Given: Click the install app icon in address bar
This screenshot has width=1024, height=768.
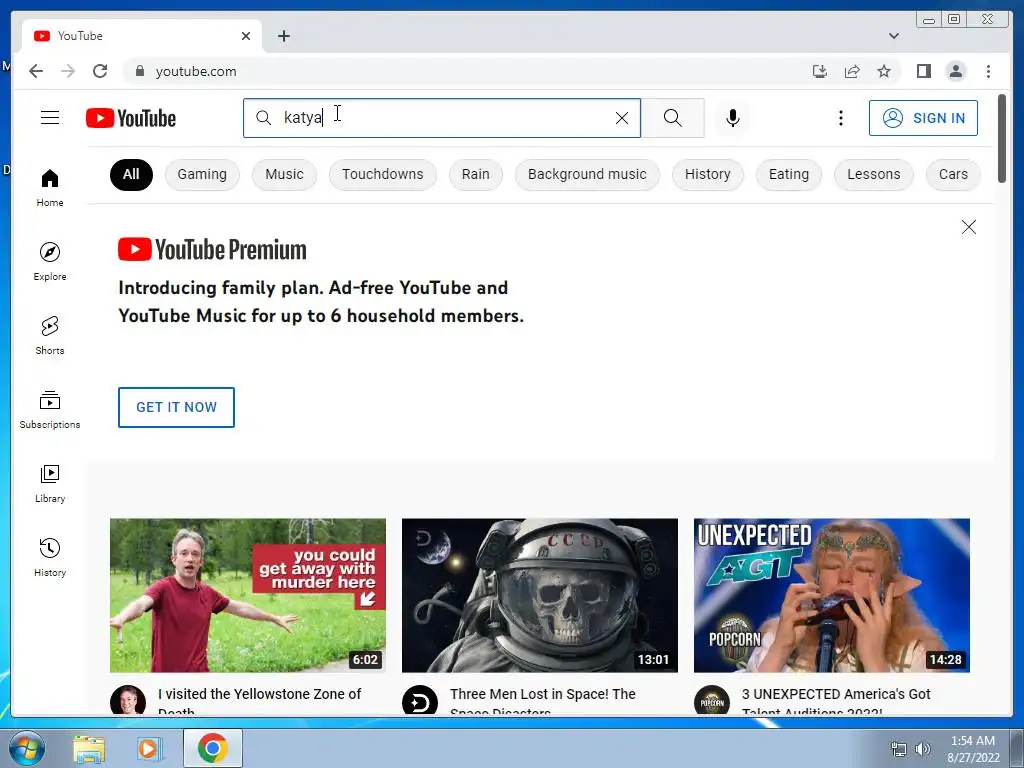Looking at the screenshot, I should [x=820, y=71].
